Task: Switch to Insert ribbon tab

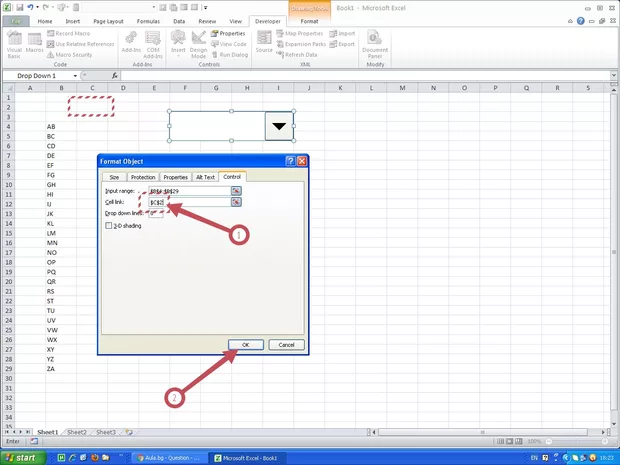Action: [x=72, y=21]
